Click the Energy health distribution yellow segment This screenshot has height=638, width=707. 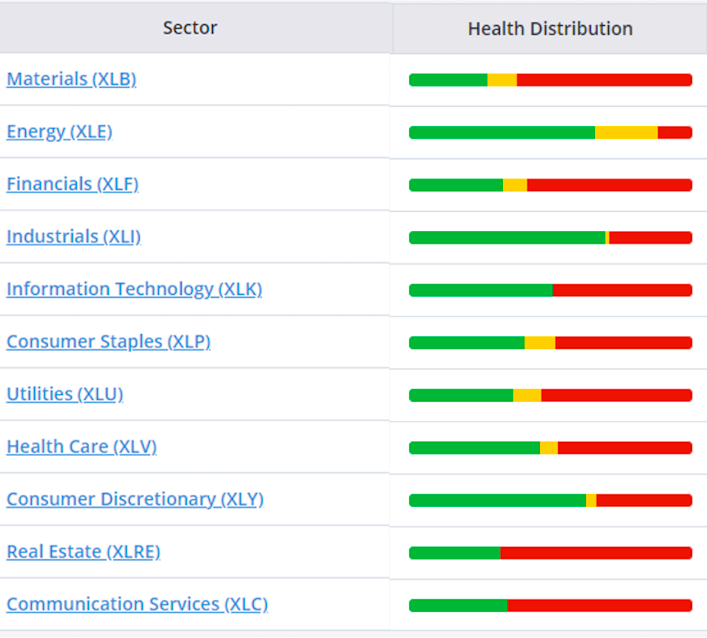coord(626,132)
